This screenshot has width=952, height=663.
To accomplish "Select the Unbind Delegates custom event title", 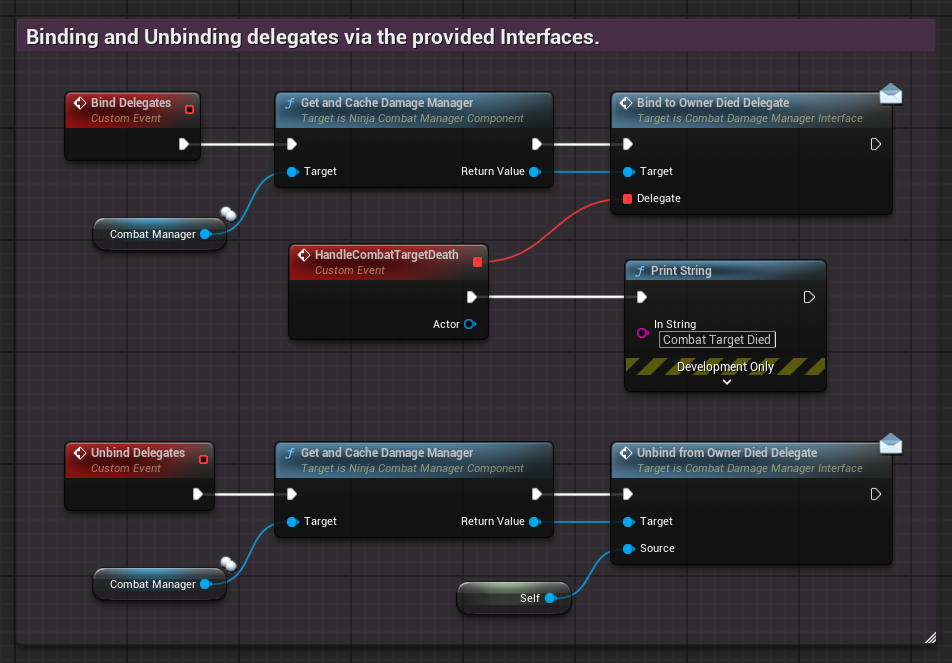I will pyautogui.click(x=138, y=452).
